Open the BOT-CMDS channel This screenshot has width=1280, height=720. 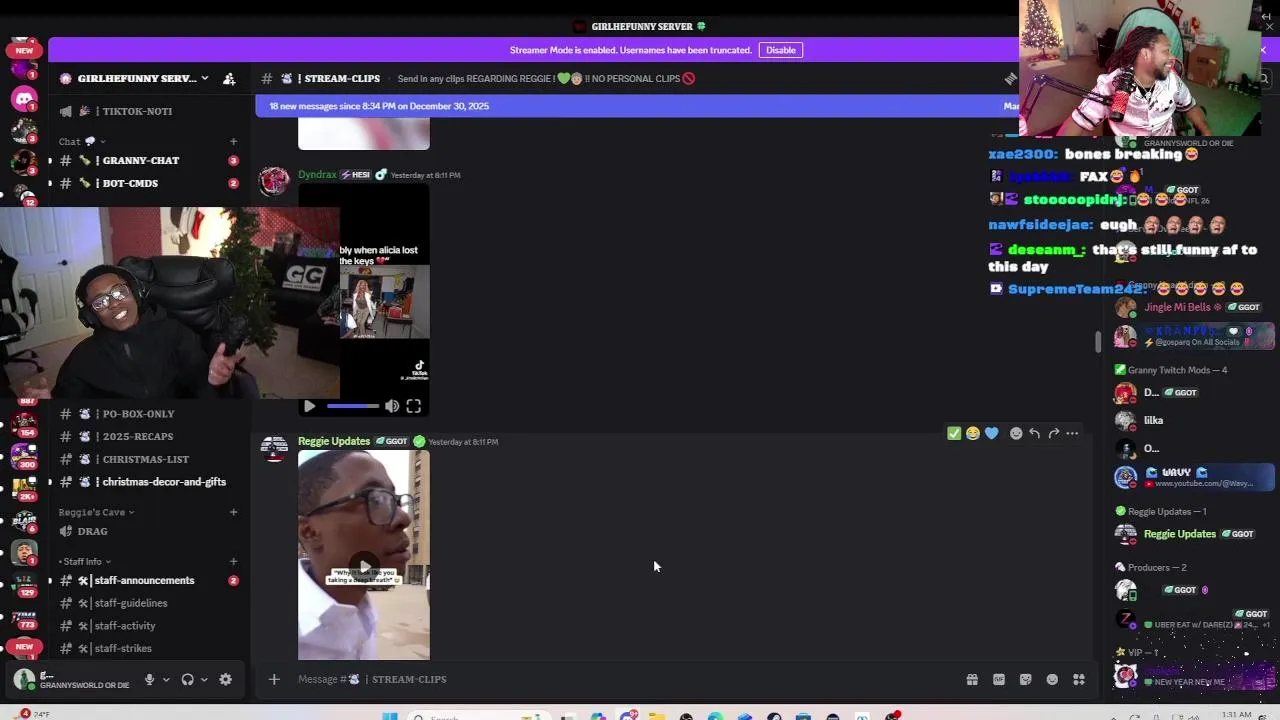pyautogui.click(x=147, y=183)
